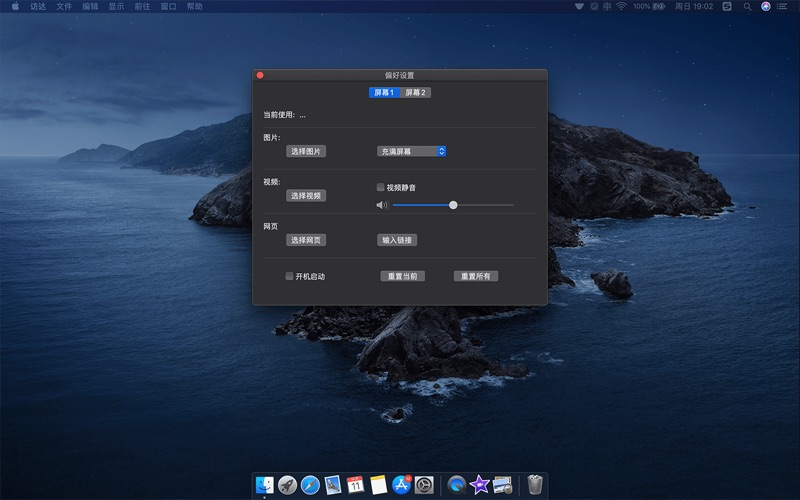This screenshot has width=800, height=500.
Task: Click the 选择网页 button
Action: tap(306, 240)
